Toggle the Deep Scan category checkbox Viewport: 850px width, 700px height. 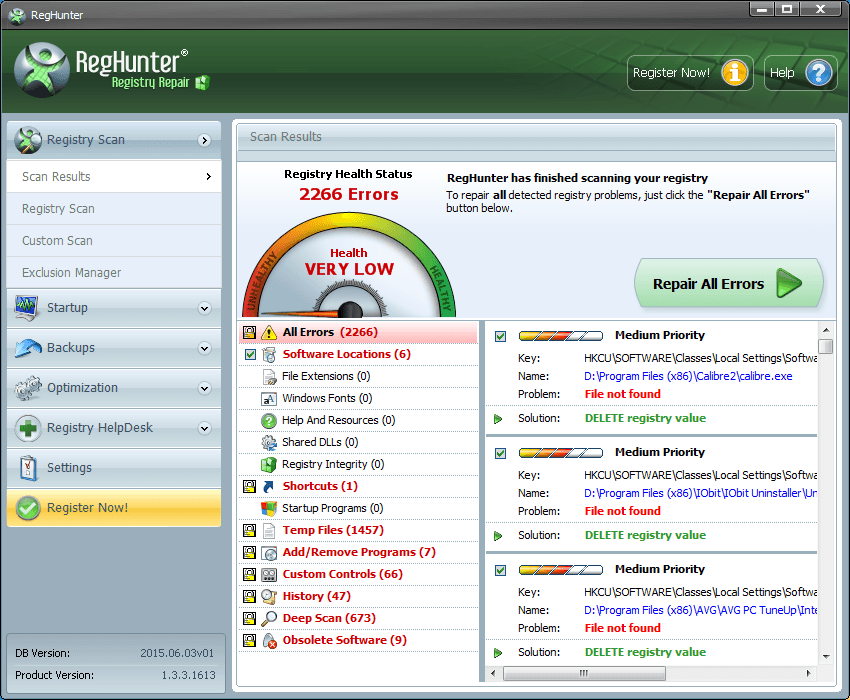point(249,619)
